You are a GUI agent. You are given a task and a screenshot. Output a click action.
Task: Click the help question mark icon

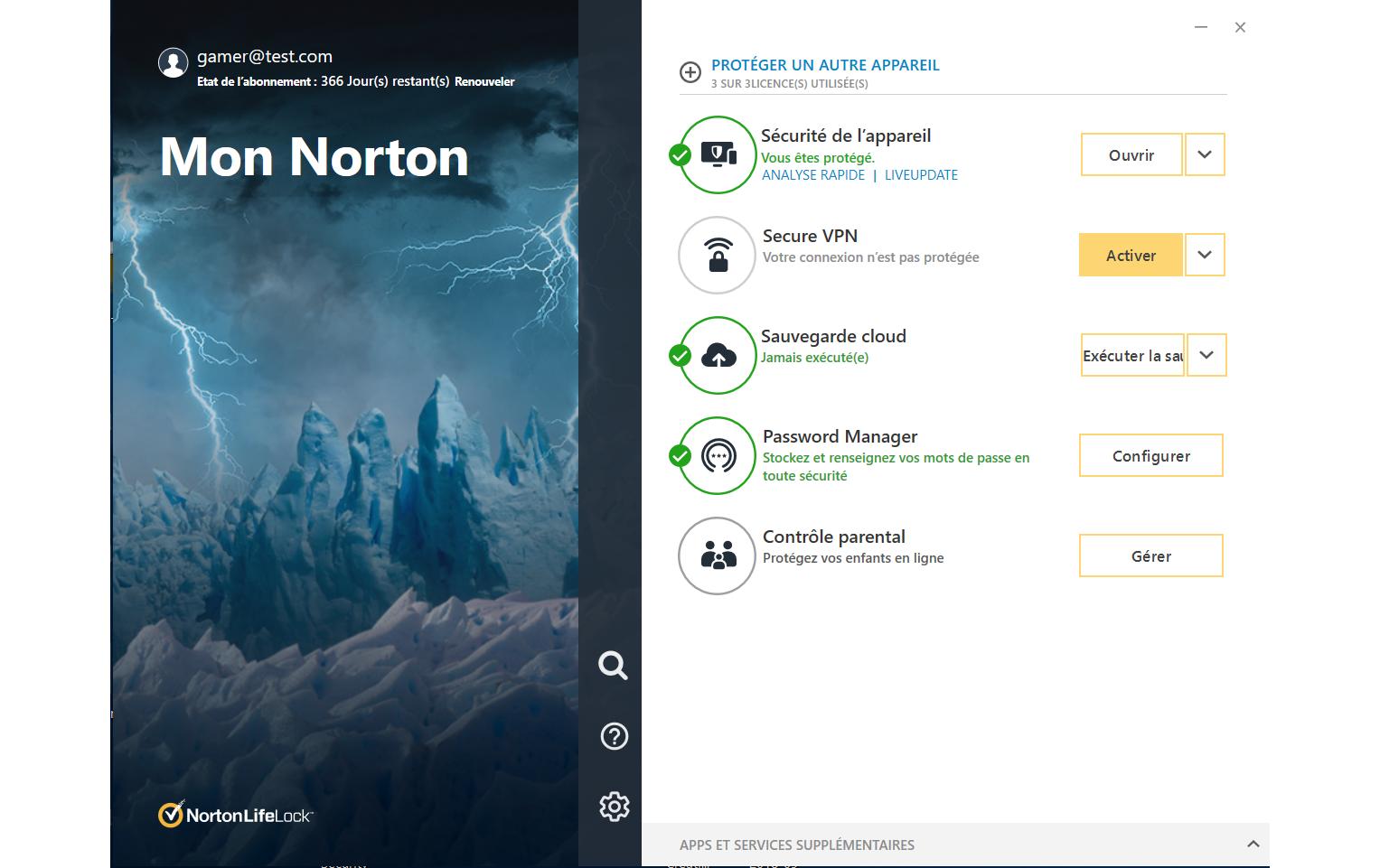[614, 736]
